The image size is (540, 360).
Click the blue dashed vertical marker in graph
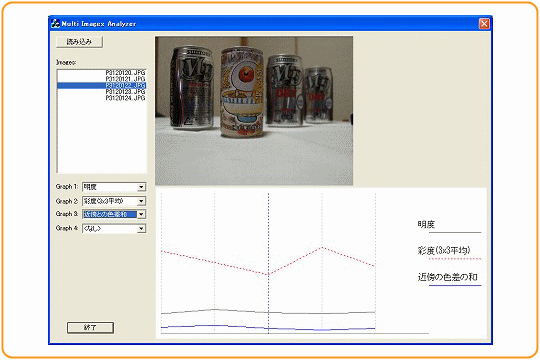click(269, 262)
